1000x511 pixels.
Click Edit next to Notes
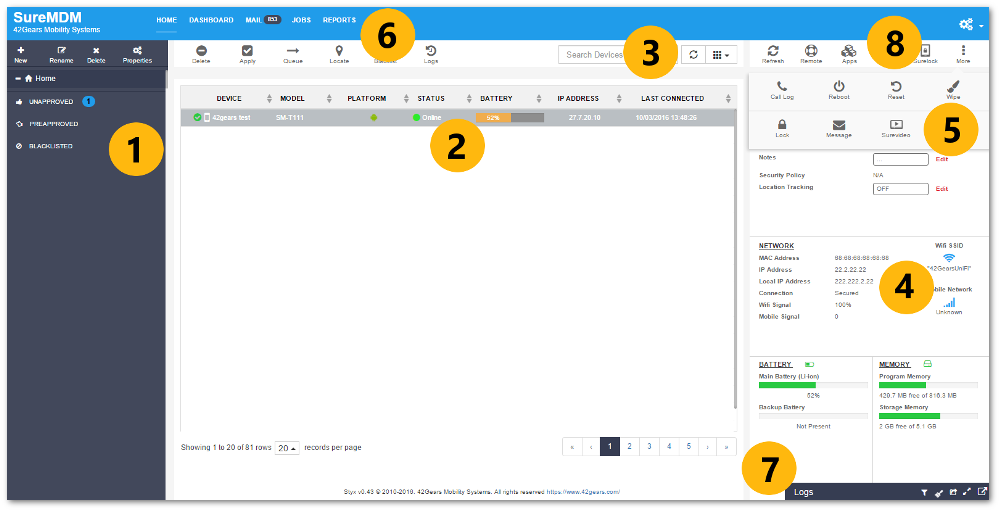click(x=941, y=159)
